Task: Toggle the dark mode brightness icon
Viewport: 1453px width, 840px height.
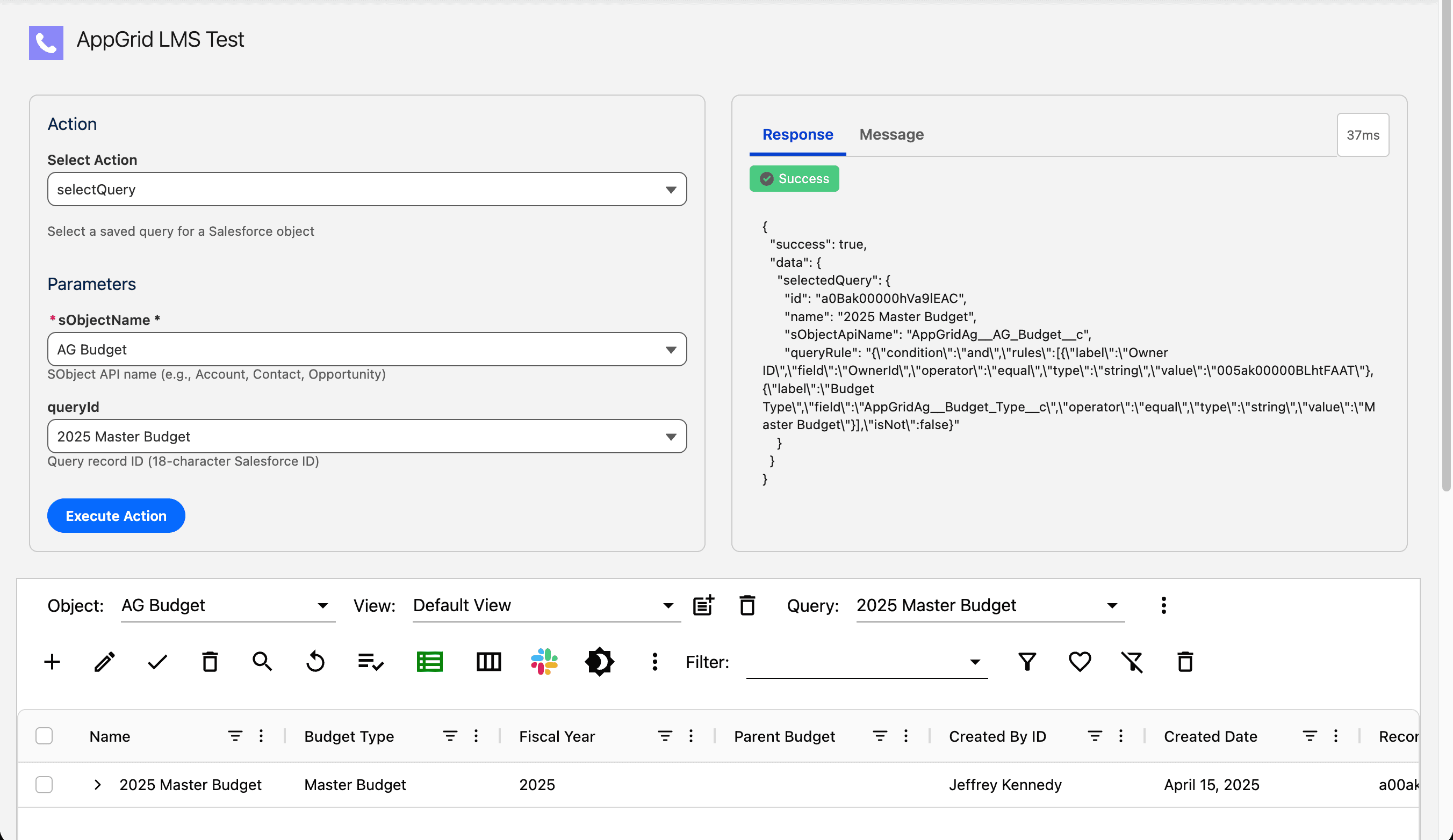Action: pyautogui.click(x=599, y=661)
